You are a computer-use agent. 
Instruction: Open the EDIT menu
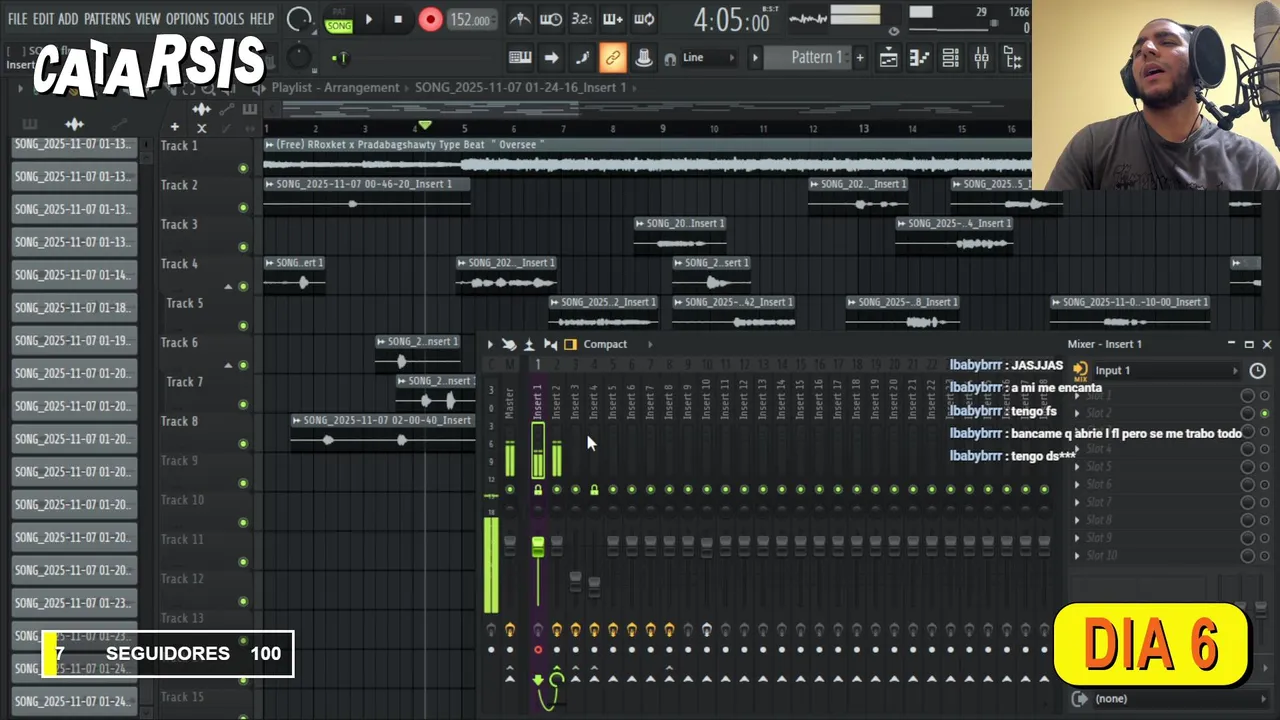pos(43,19)
